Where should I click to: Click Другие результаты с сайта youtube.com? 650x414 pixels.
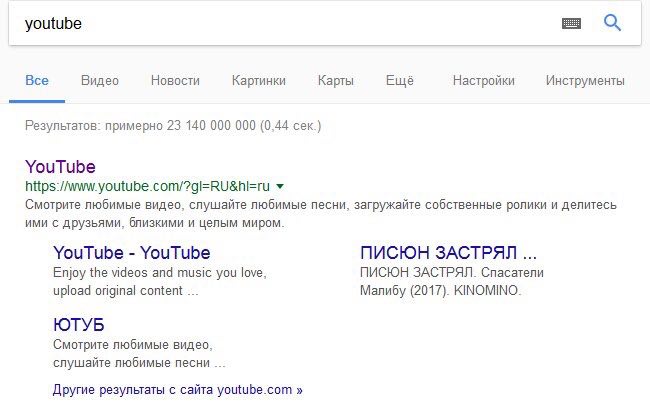point(177,390)
